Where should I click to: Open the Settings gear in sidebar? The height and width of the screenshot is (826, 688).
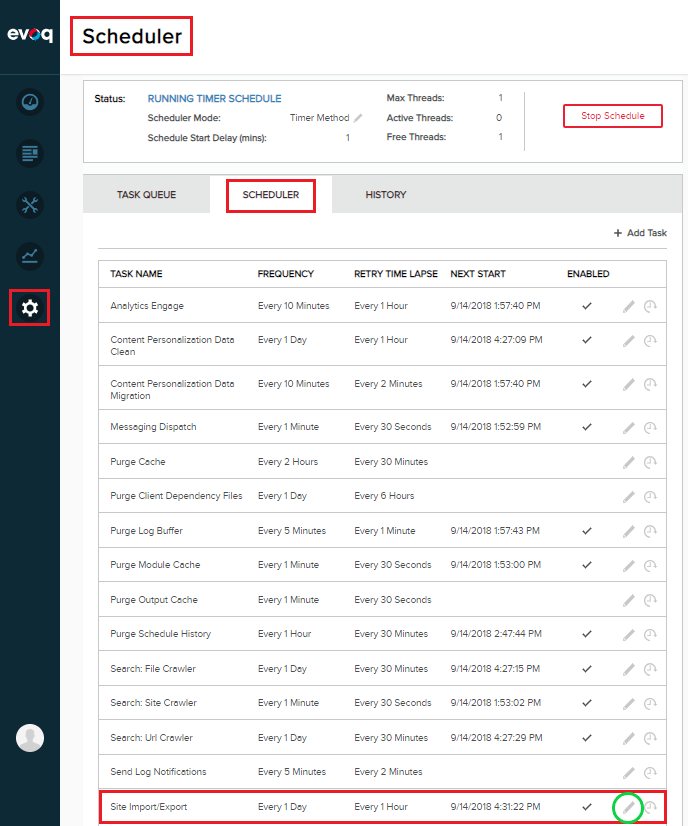(30, 308)
